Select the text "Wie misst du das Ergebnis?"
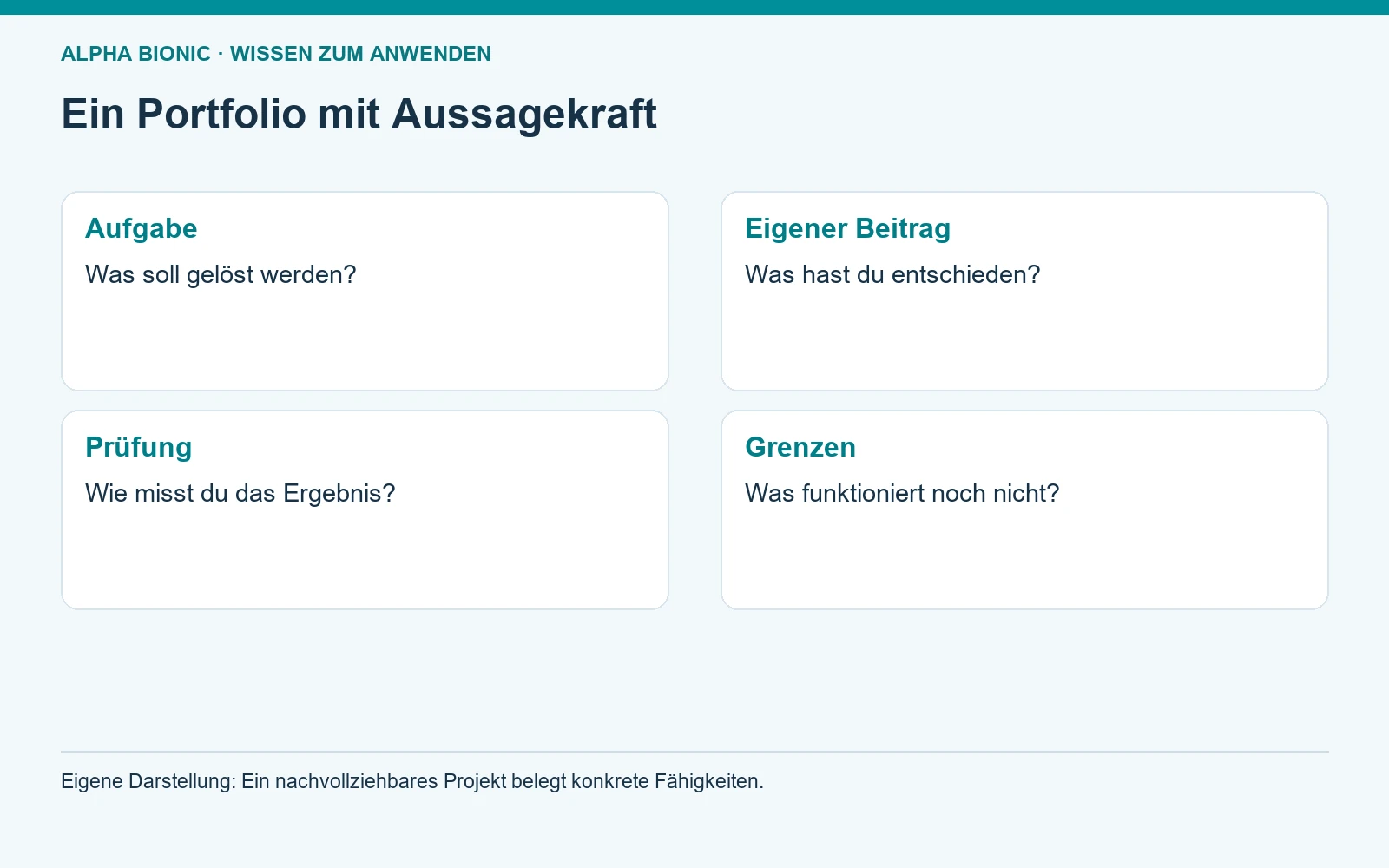This screenshot has height=868, width=1389. [x=240, y=493]
